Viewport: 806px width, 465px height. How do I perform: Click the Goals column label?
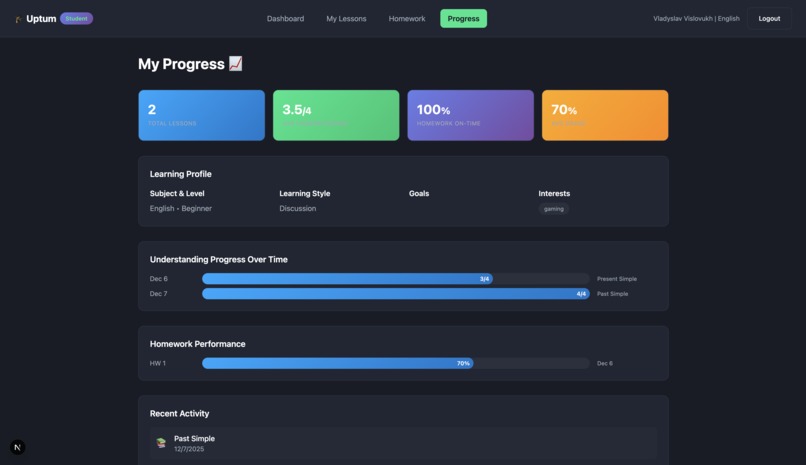[419, 193]
